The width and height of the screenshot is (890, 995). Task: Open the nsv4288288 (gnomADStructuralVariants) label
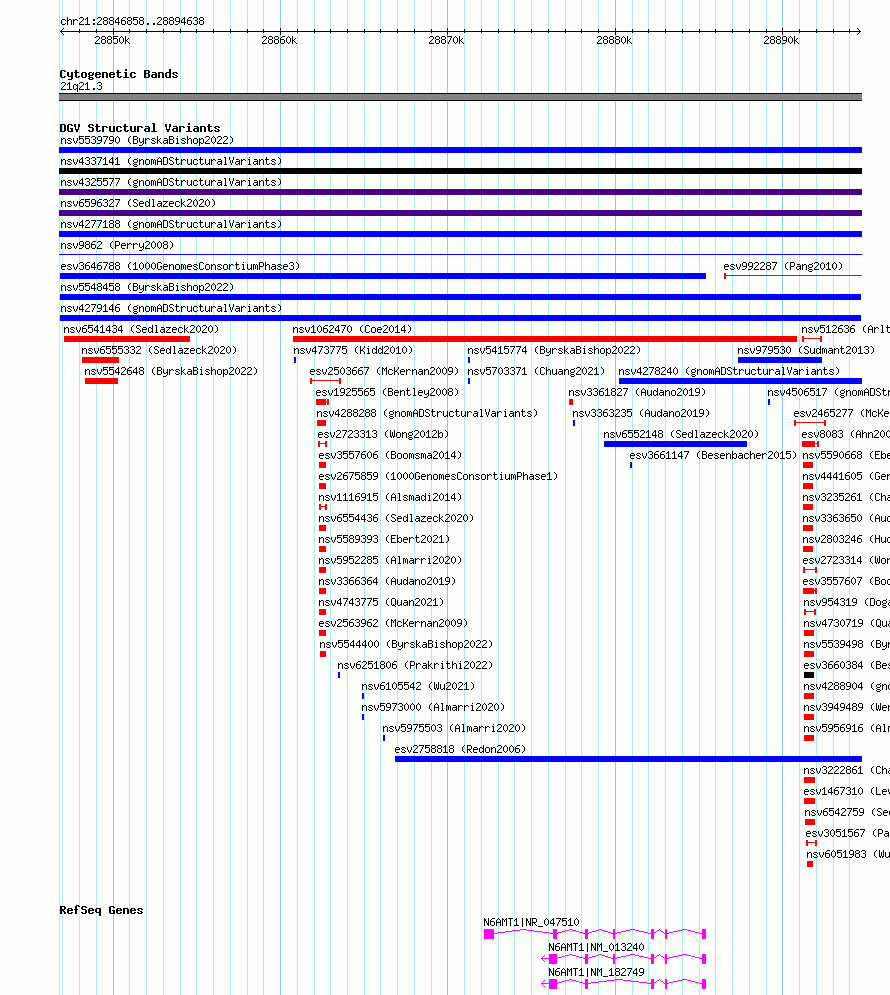[x=427, y=413]
